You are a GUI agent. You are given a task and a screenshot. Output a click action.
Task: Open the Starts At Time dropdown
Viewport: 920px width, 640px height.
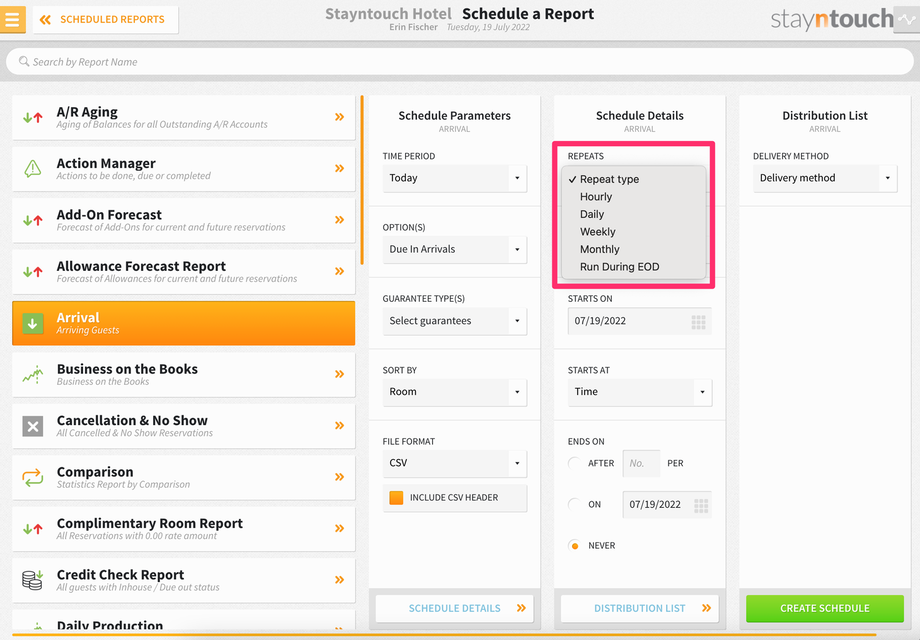coord(640,392)
